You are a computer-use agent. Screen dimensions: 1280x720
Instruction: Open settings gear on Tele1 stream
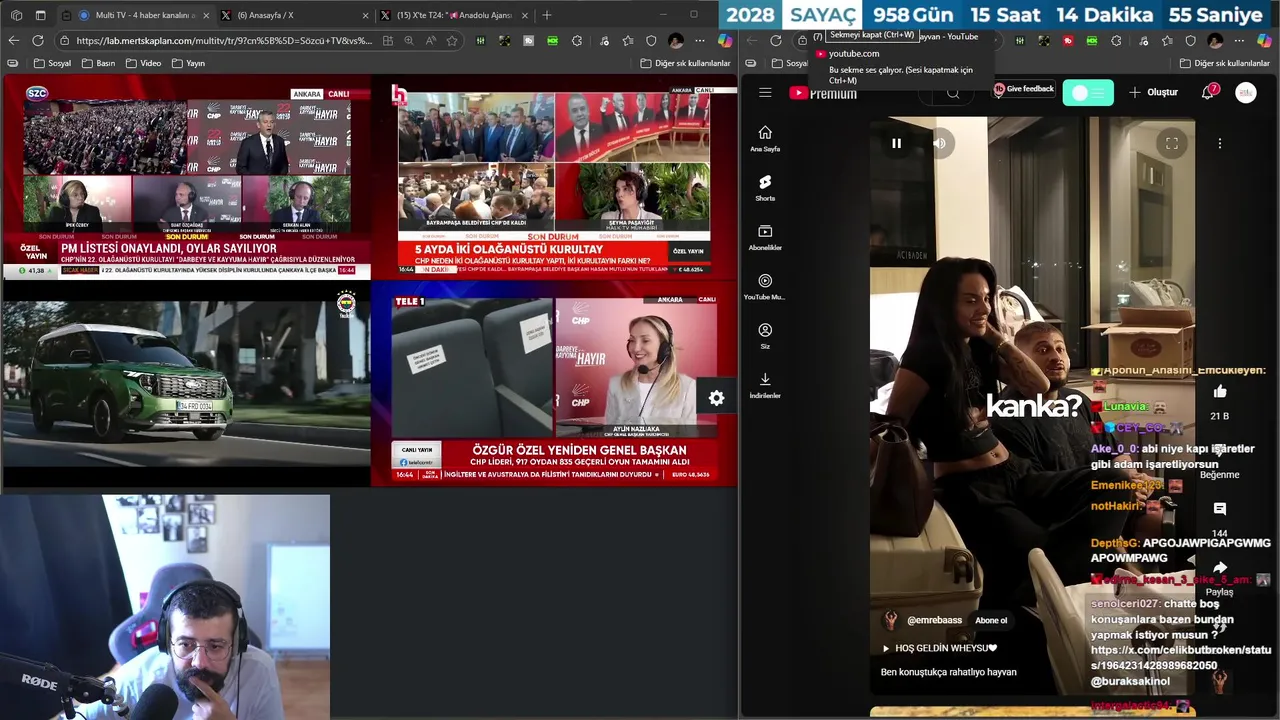tap(716, 398)
